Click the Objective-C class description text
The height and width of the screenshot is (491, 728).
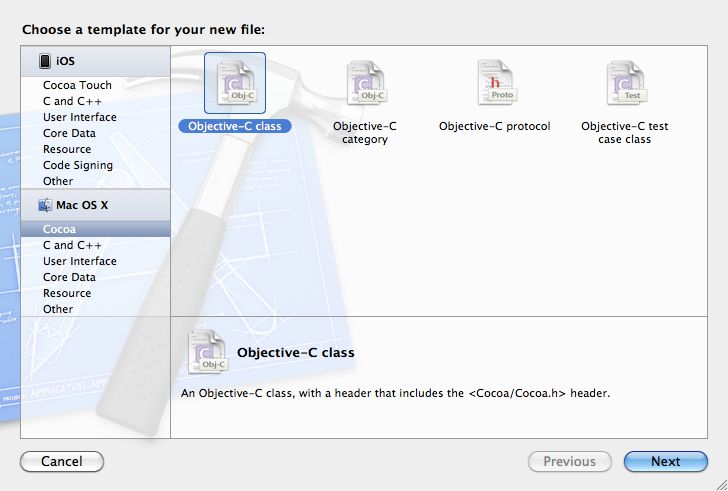coord(395,394)
